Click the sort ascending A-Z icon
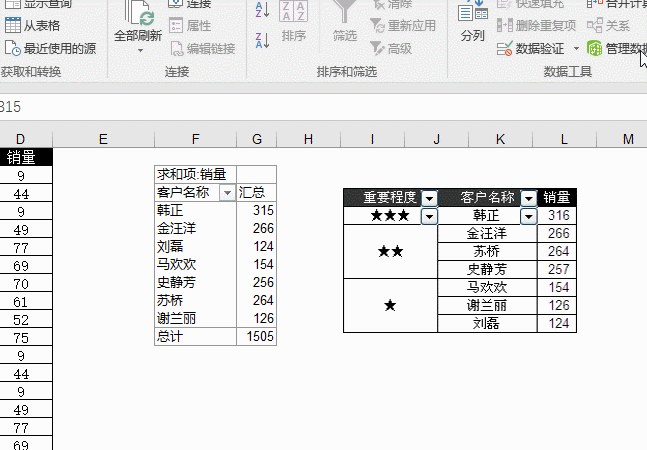Viewport: 647px width, 450px height. point(262,10)
